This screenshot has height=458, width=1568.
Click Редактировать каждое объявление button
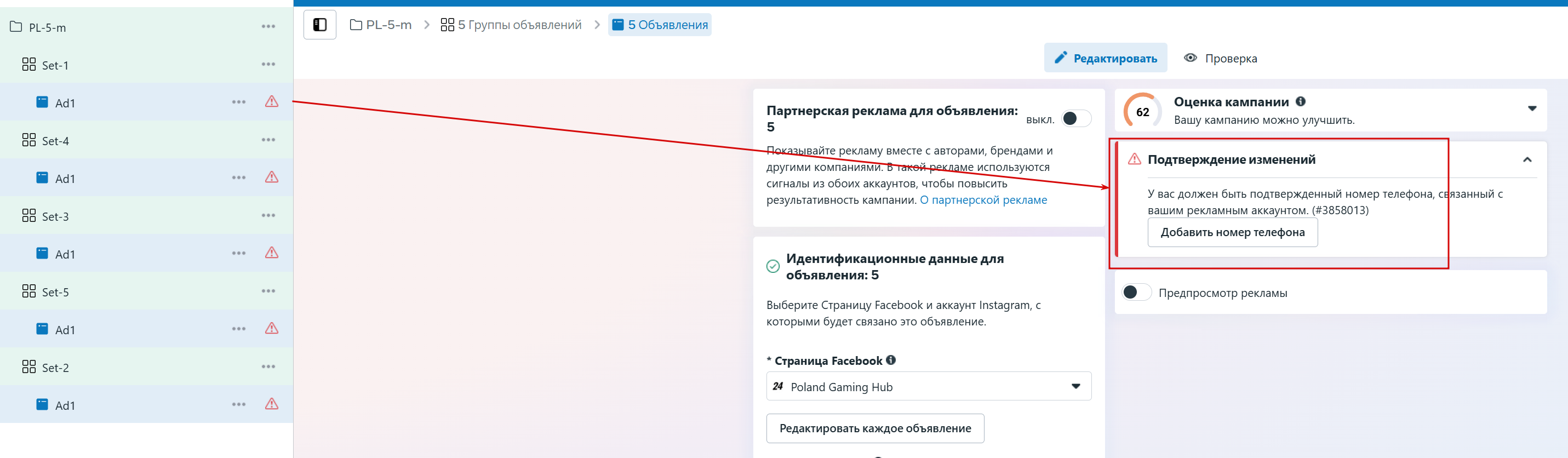point(875,429)
